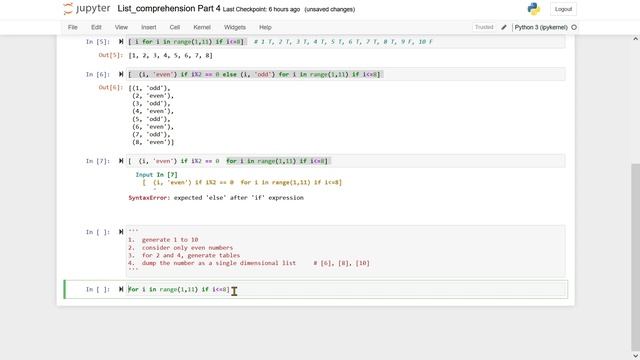Click the Out[6] prompt label

tap(110, 87)
